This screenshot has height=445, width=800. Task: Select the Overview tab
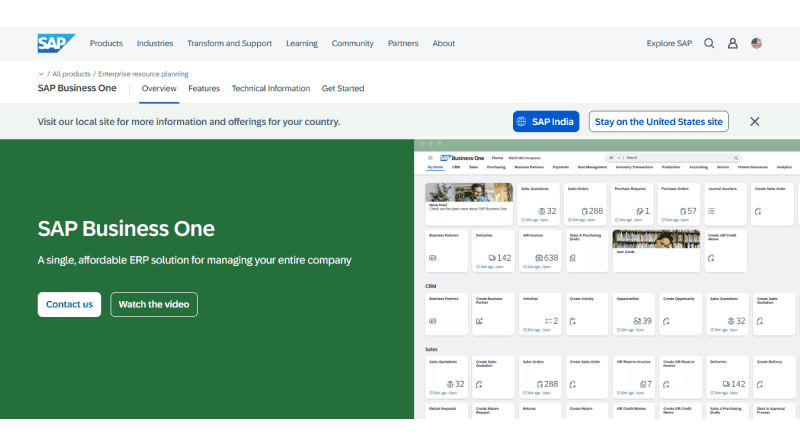(x=159, y=88)
